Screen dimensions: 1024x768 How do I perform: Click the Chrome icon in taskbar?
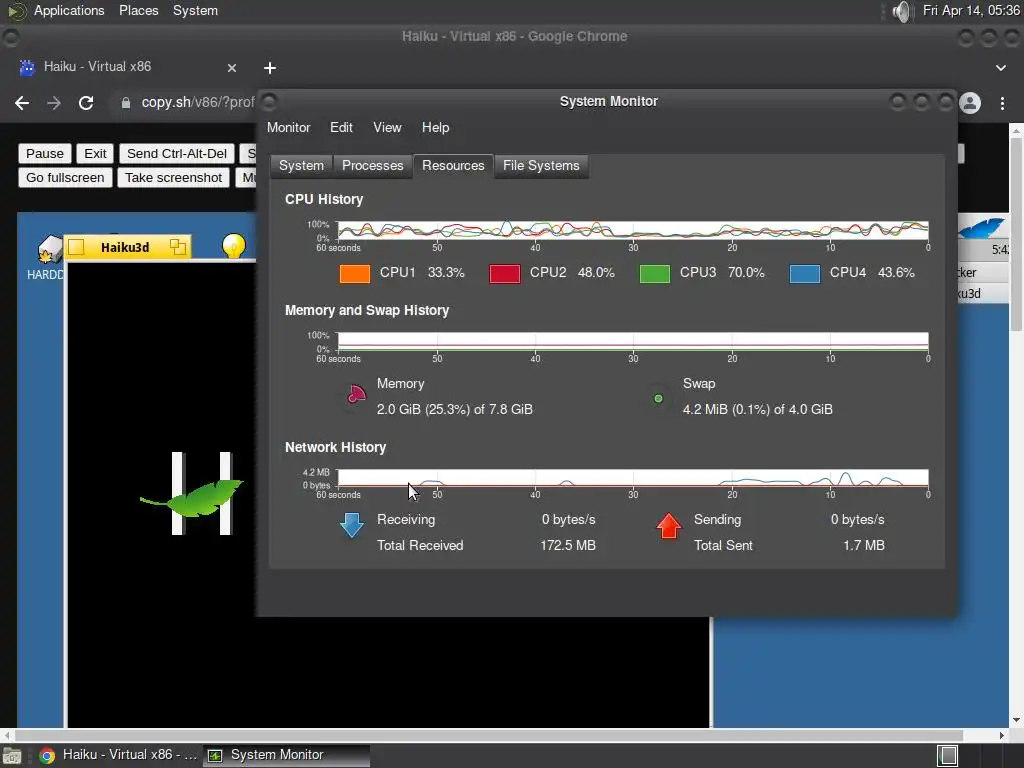pyautogui.click(x=47, y=756)
